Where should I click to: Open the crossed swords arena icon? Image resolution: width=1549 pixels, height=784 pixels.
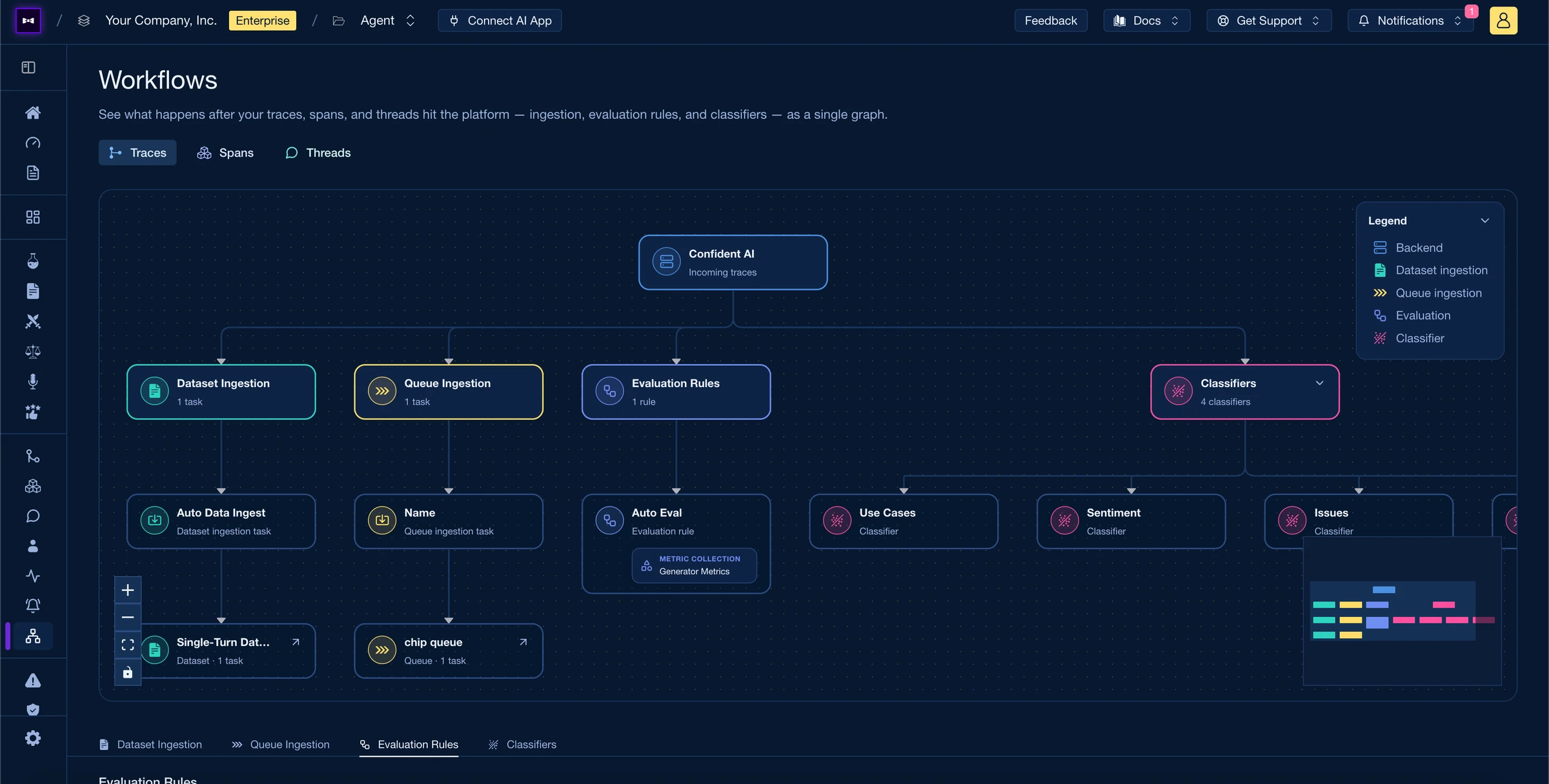click(x=33, y=321)
